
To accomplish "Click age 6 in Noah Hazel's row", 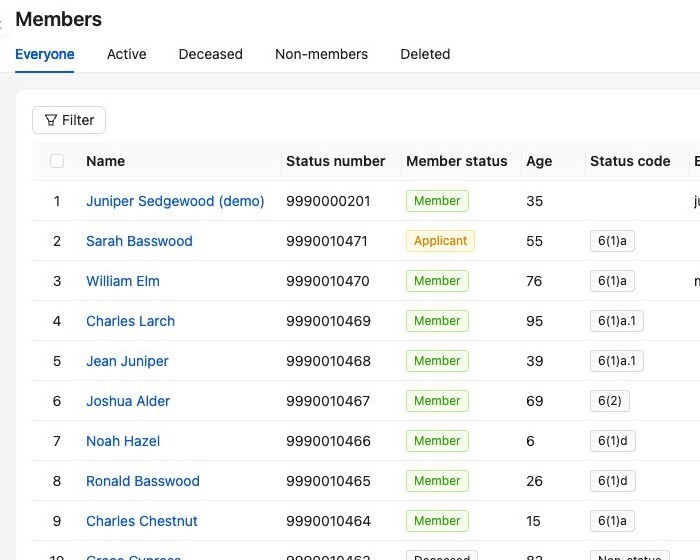I will pyautogui.click(x=530, y=441).
